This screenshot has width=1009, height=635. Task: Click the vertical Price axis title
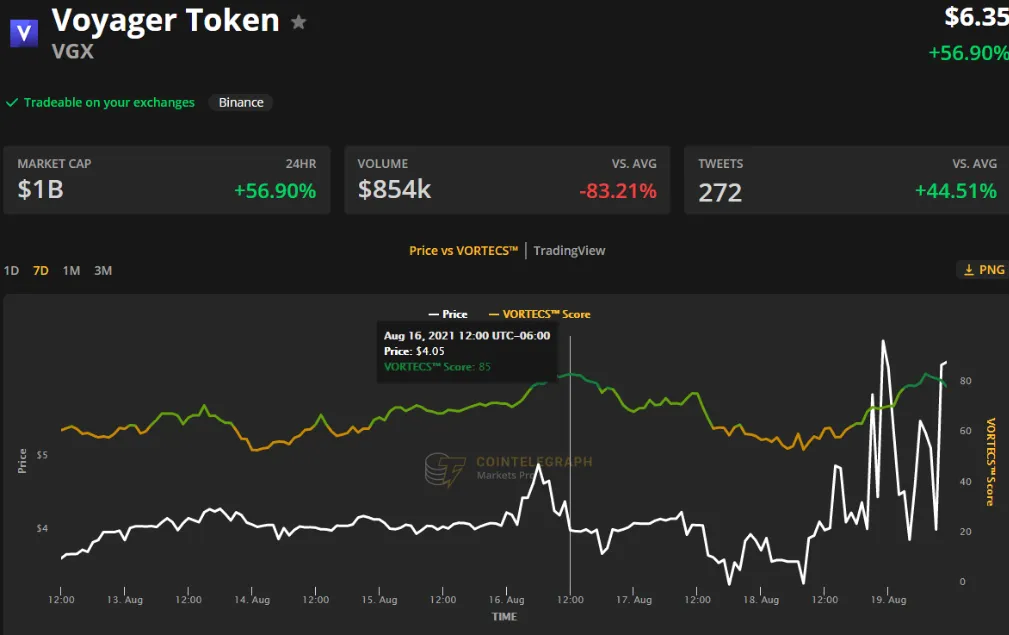tap(23, 461)
